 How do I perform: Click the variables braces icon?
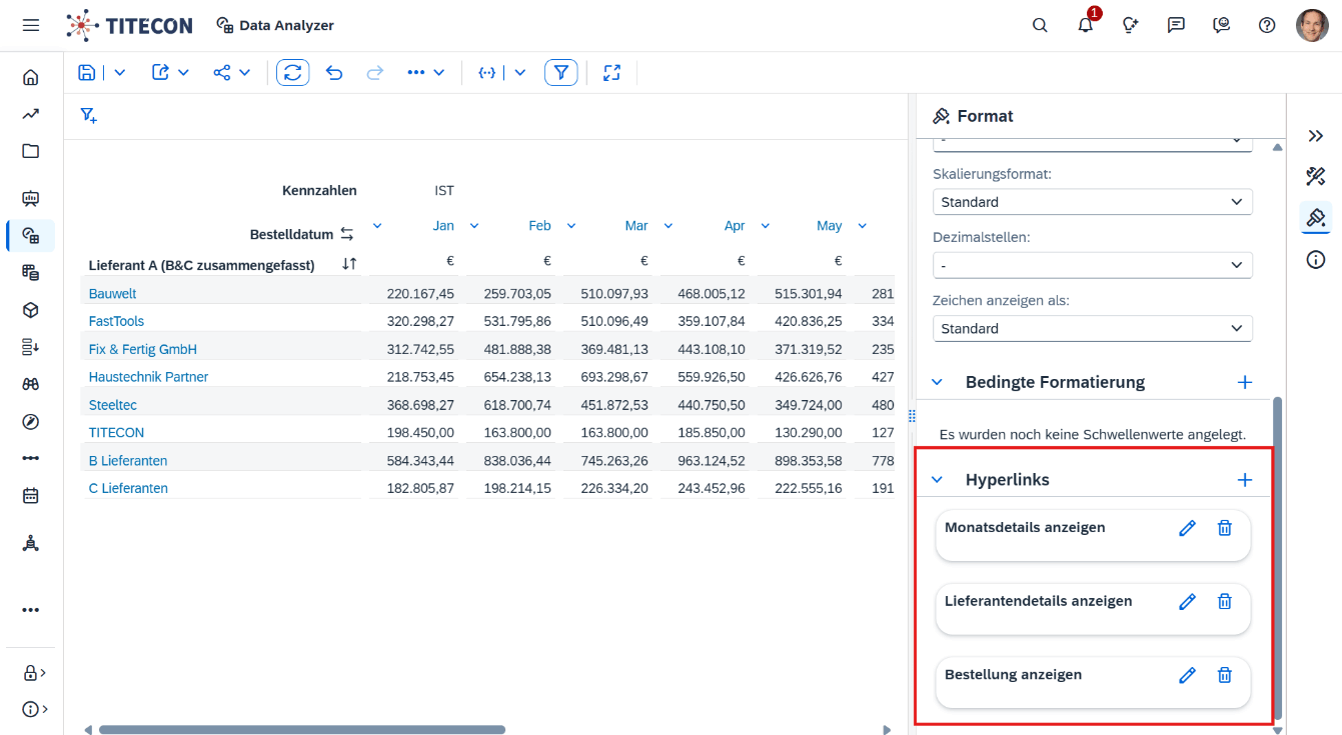(x=487, y=72)
